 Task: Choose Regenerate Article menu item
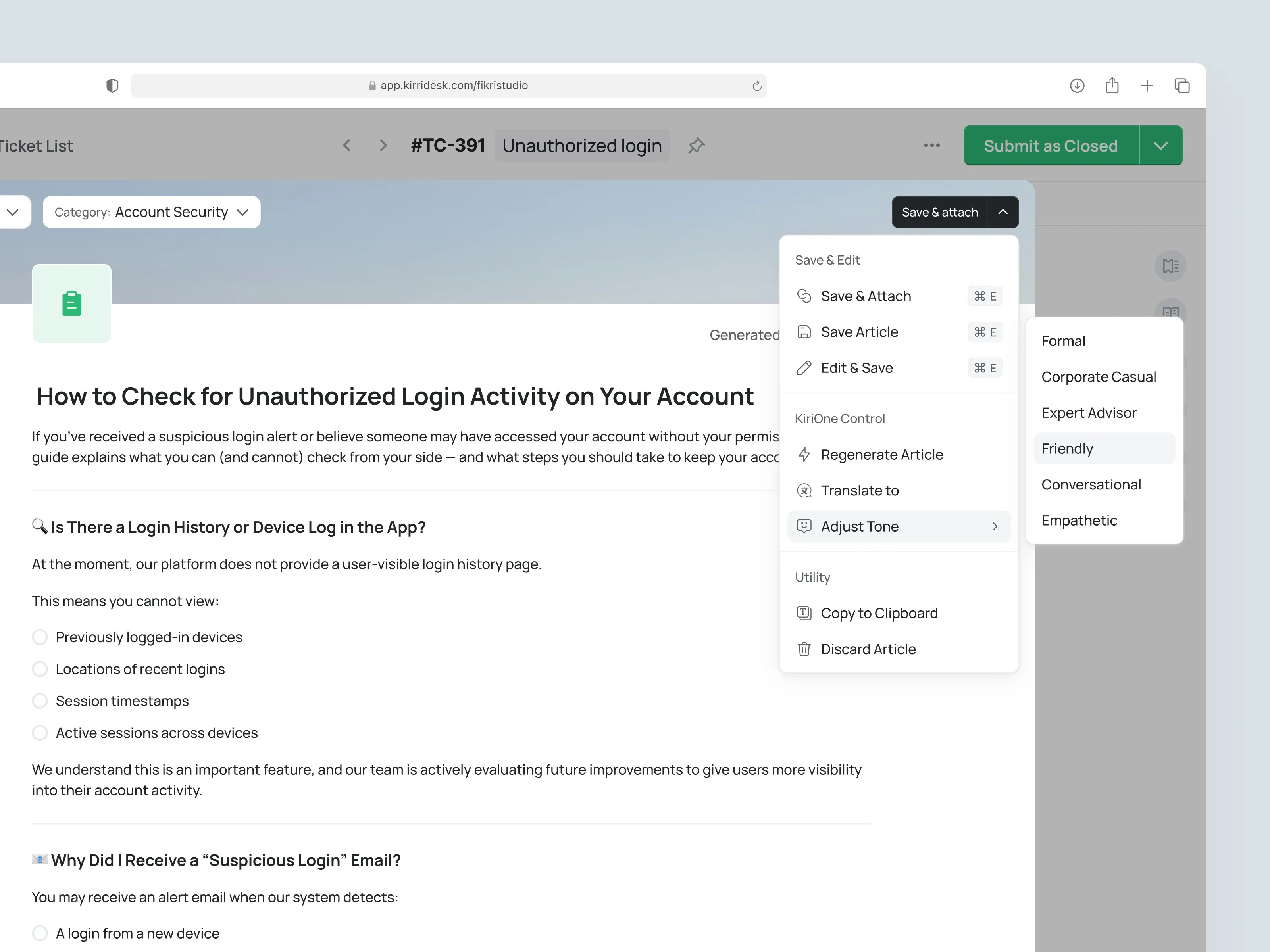click(899, 455)
